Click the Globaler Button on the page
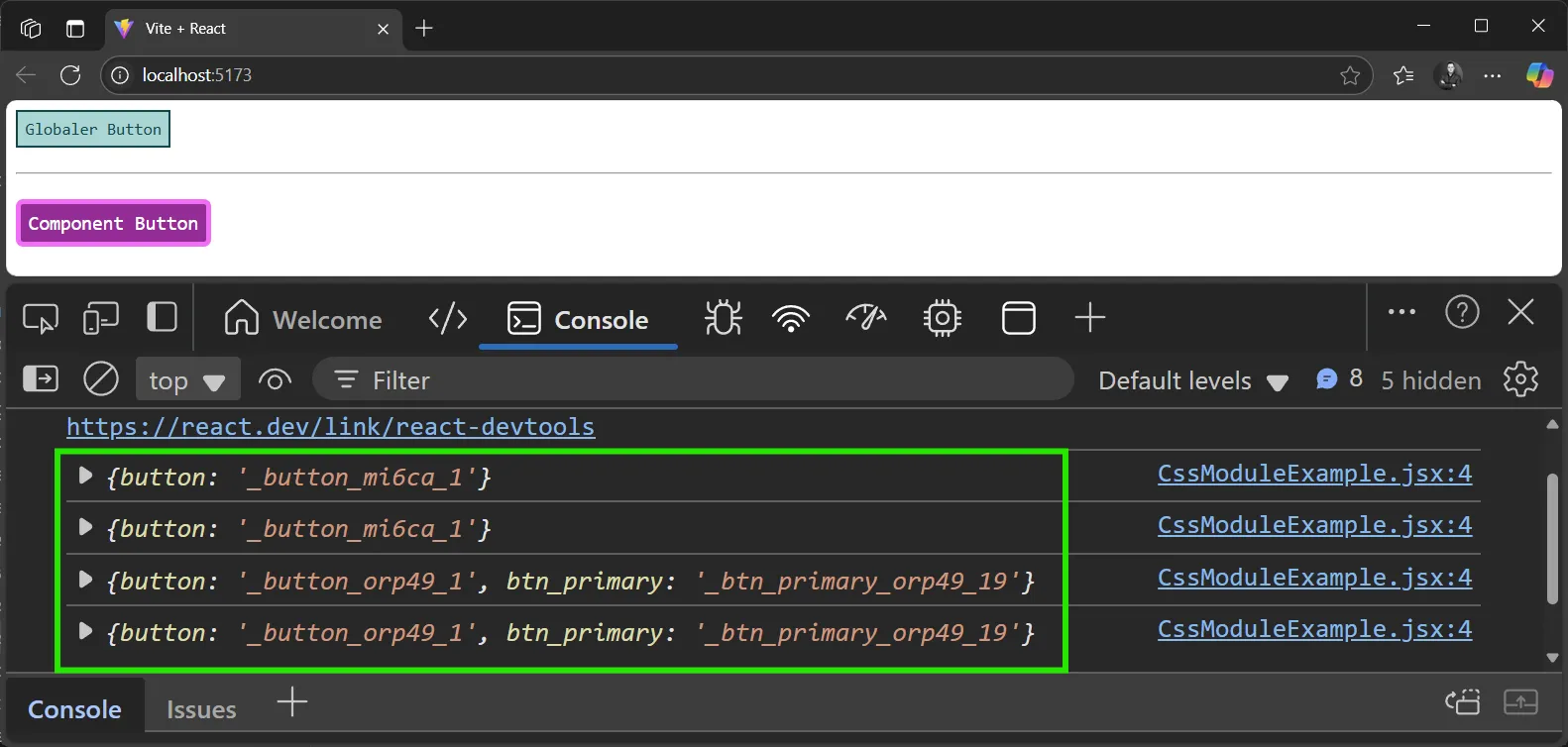This screenshot has width=1568, height=747. point(93,129)
